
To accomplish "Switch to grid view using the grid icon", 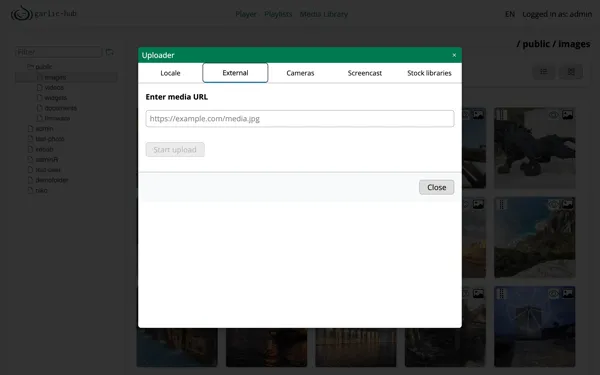I will (x=571, y=72).
